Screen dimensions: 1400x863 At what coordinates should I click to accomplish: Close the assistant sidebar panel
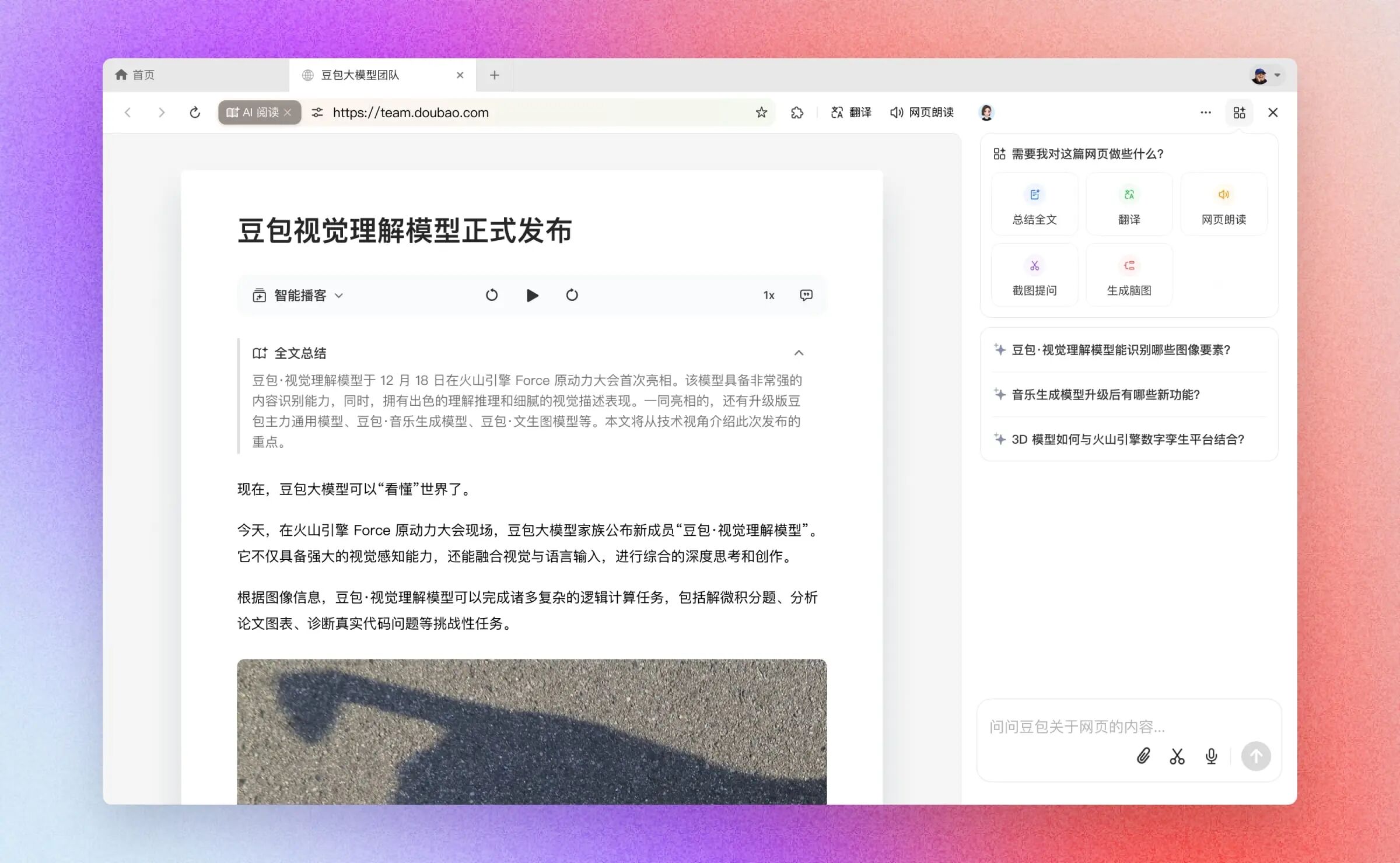[1273, 112]
